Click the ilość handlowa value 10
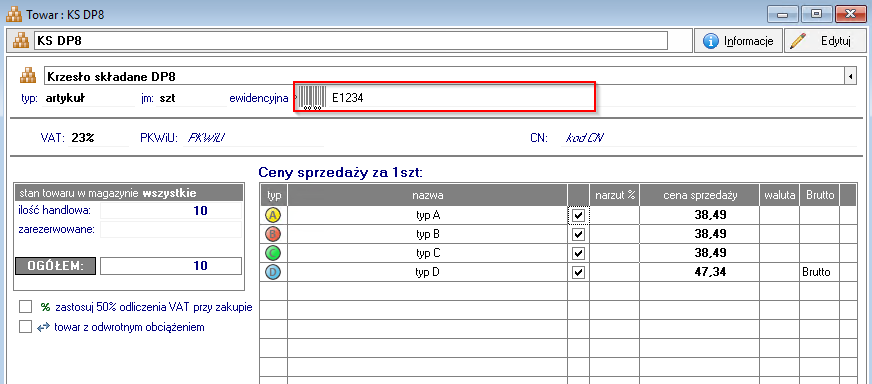The width and height of the screenshot is (872, 384). [200, 210]
